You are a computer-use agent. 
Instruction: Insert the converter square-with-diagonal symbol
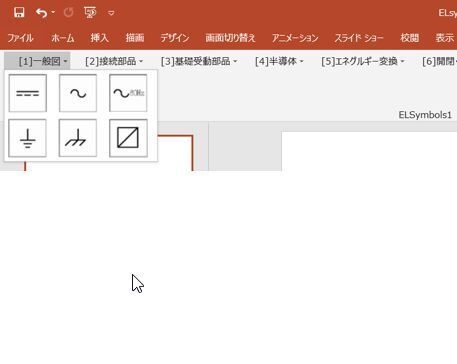tap(128, 138)
